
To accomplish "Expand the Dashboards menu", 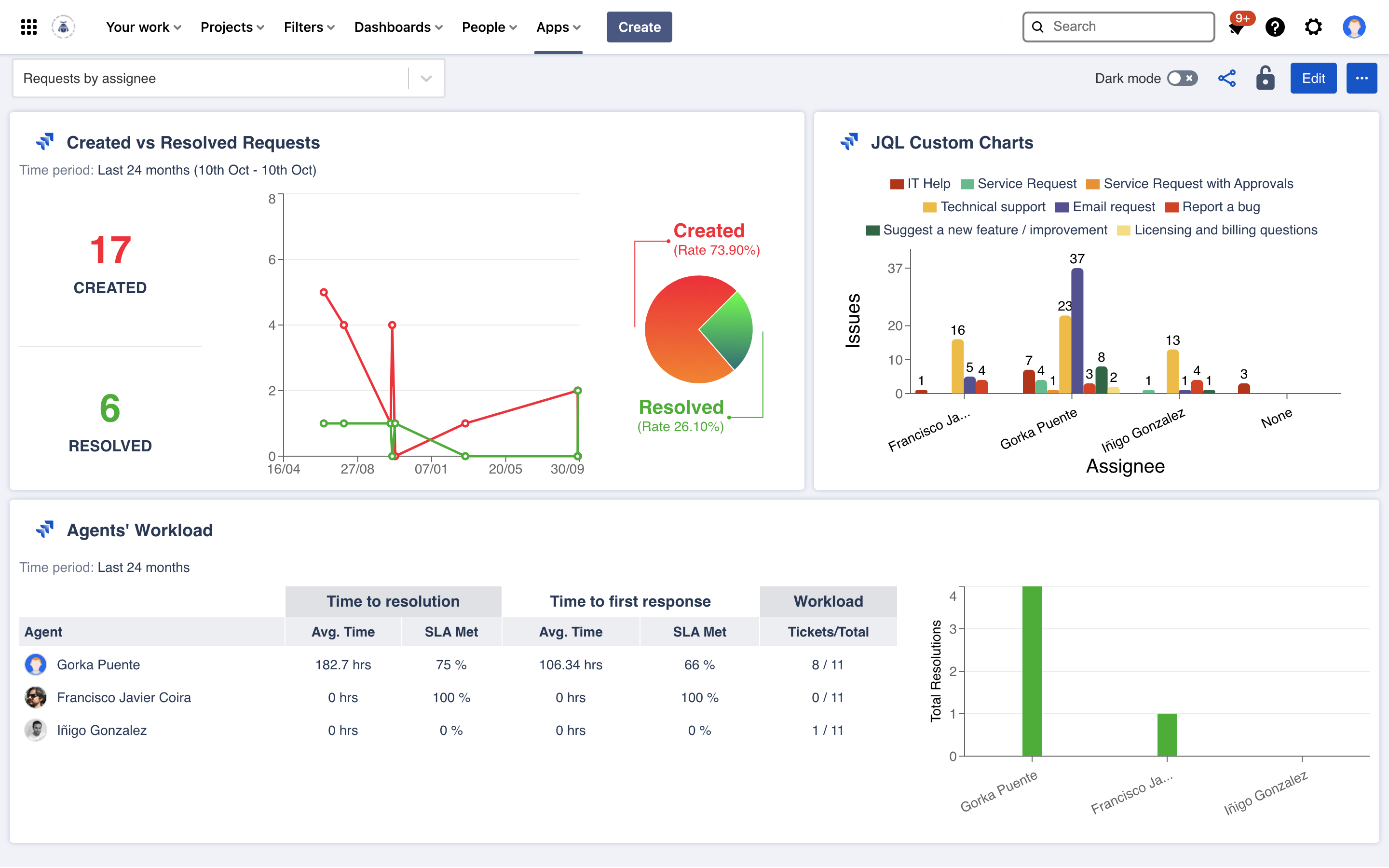I will pos(398,27).
